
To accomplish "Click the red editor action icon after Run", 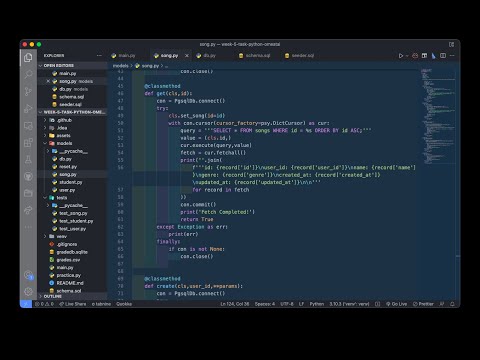I will tap(415, 56).
